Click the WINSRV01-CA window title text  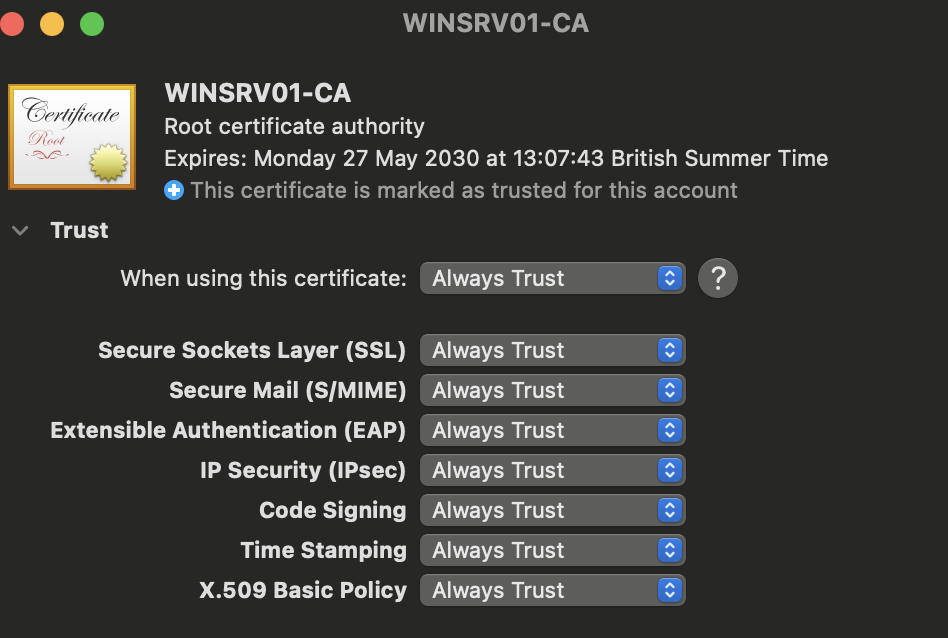click(x=496, y=24)
